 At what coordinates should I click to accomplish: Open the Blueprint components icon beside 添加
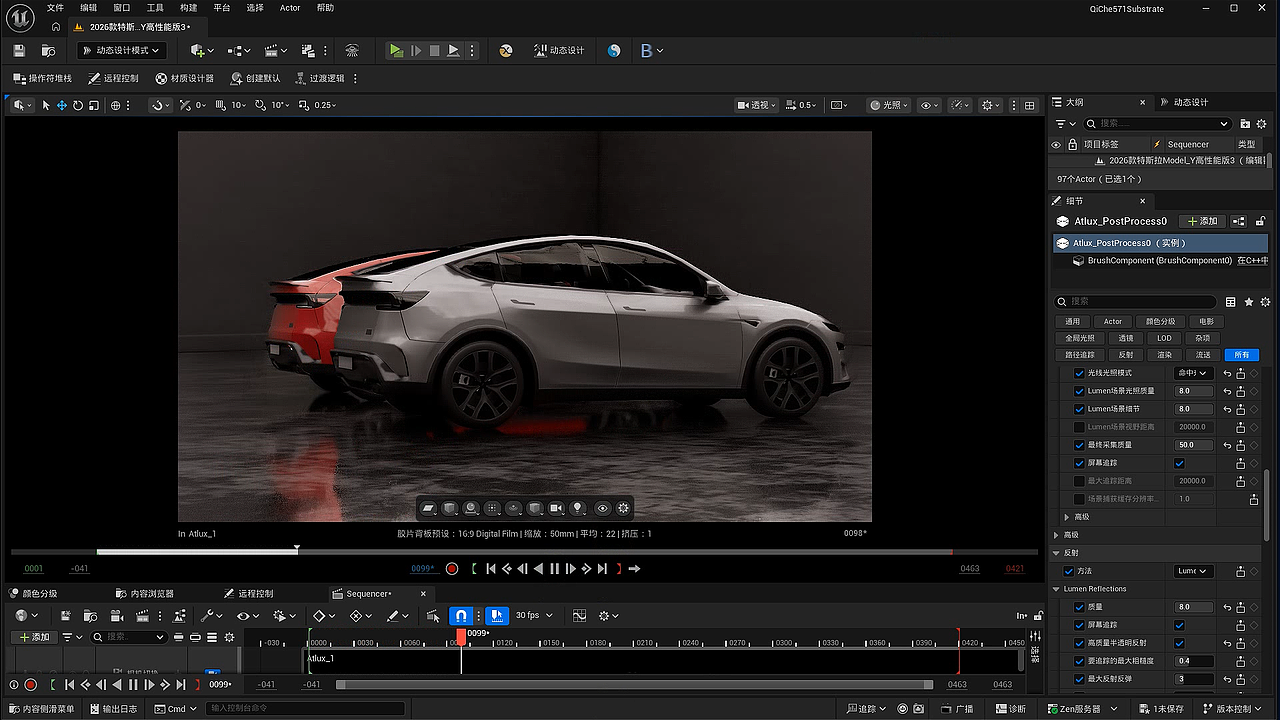[x=1239, y=221]
